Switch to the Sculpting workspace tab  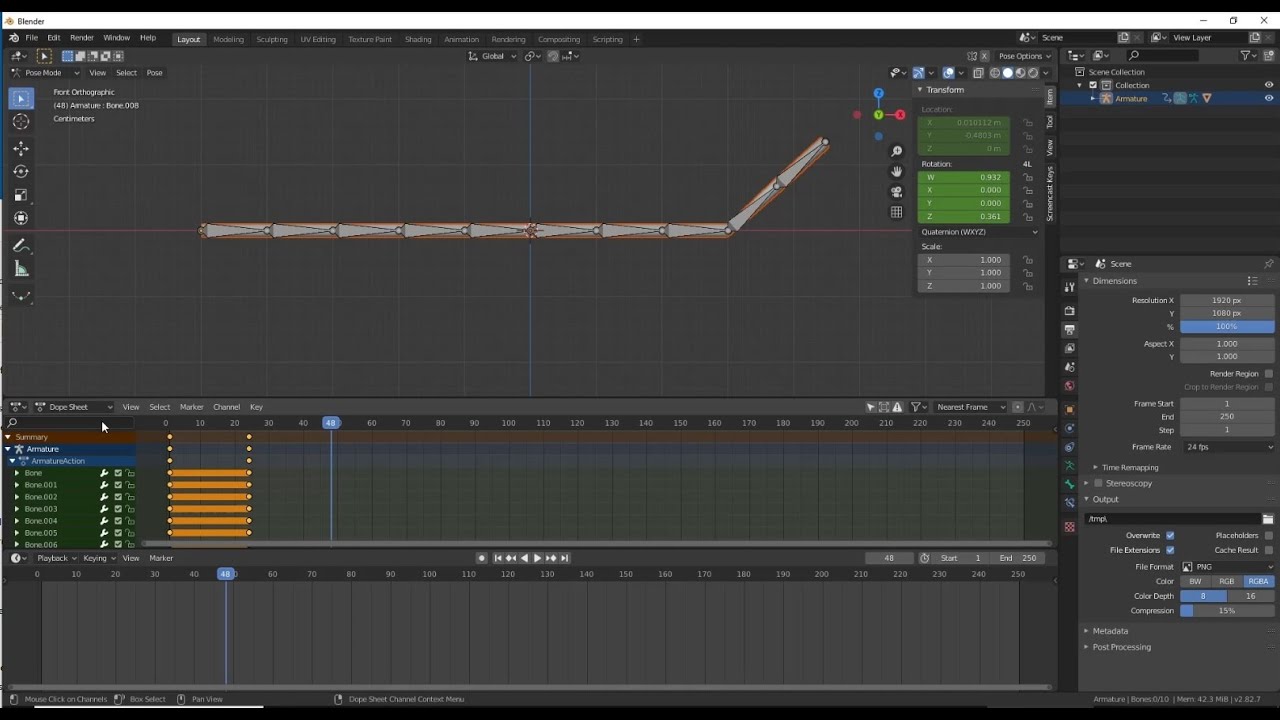272,39
